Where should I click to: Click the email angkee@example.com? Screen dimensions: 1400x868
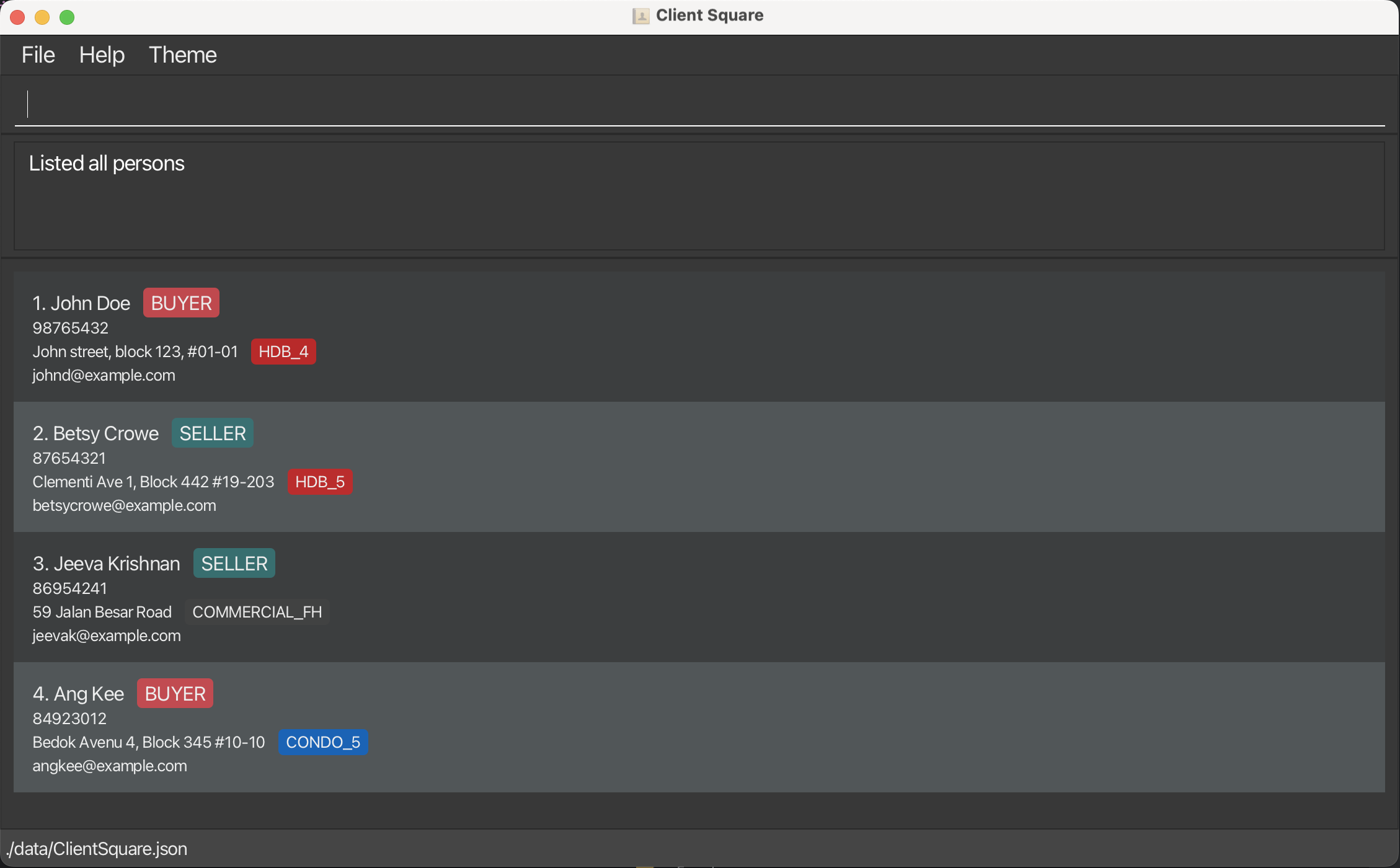110,766
